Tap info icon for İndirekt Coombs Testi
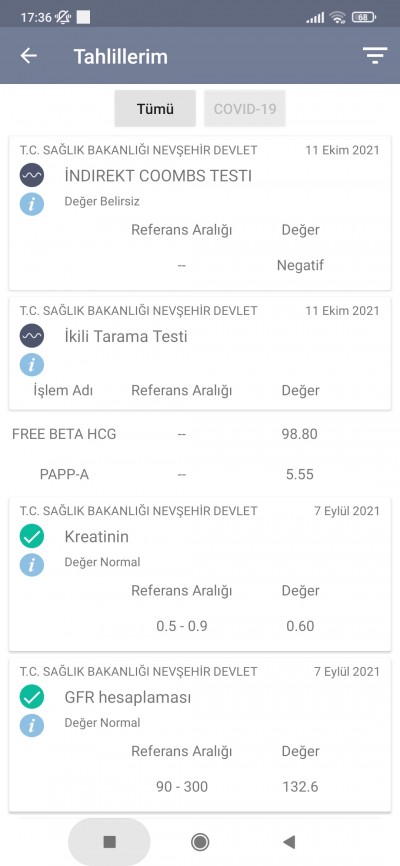The image size is (400, 866). coord(31,204)
